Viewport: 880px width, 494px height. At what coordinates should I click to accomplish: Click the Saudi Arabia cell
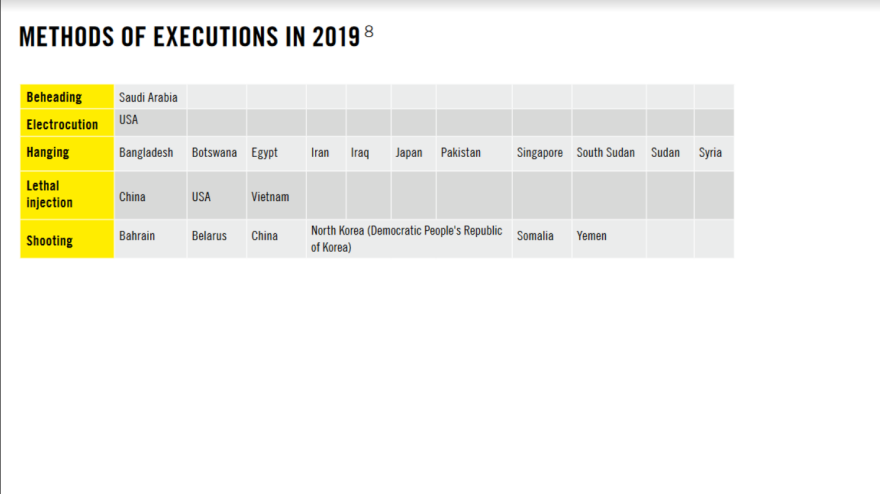(148, 97)
